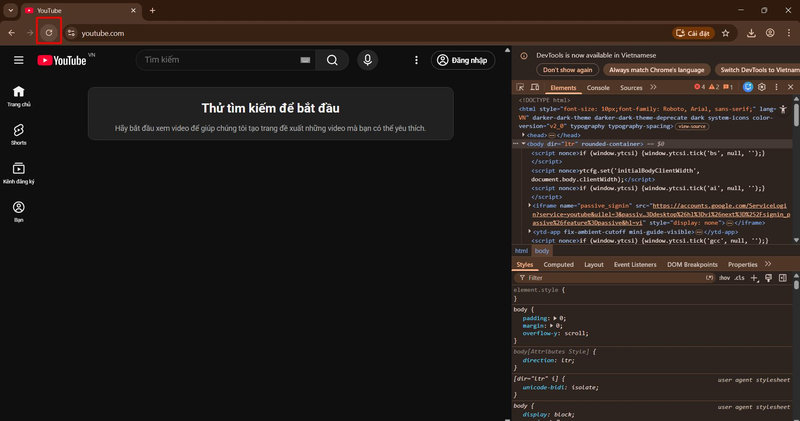The width and height of the screenshot is (800, 421).
Task: Expand the head element node
Action: click(523, 135)
